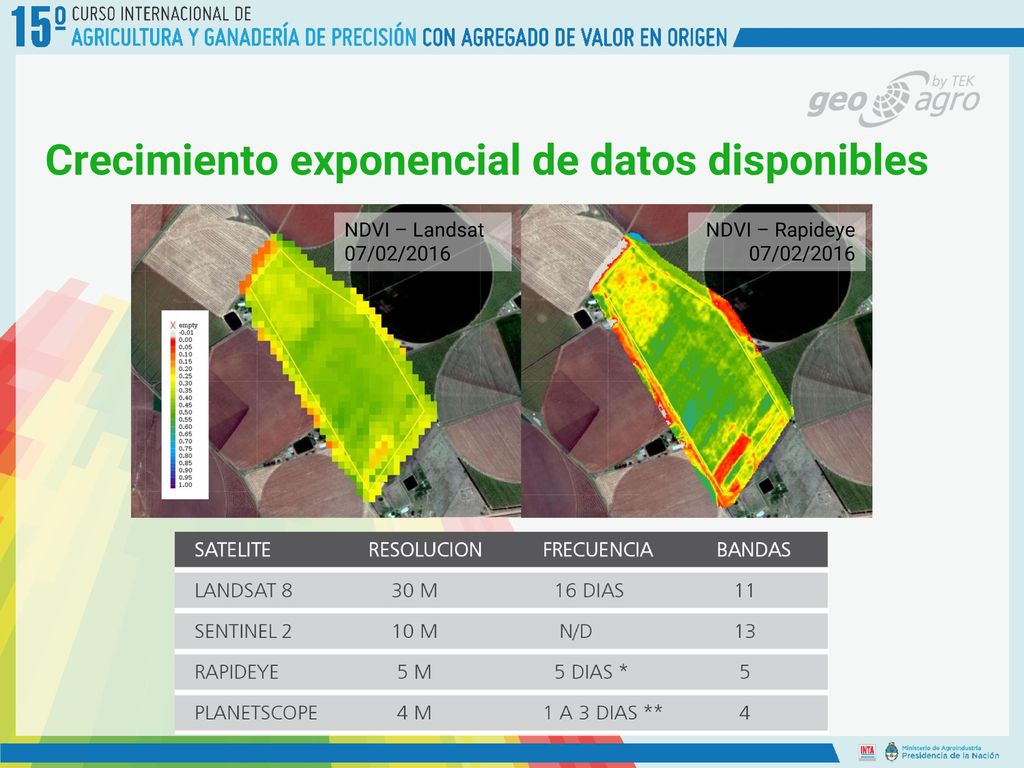Viewport: 1024px width, 768px height.
Task: Click the '5 DIAS *' frequency value
Action: point(591,672)
